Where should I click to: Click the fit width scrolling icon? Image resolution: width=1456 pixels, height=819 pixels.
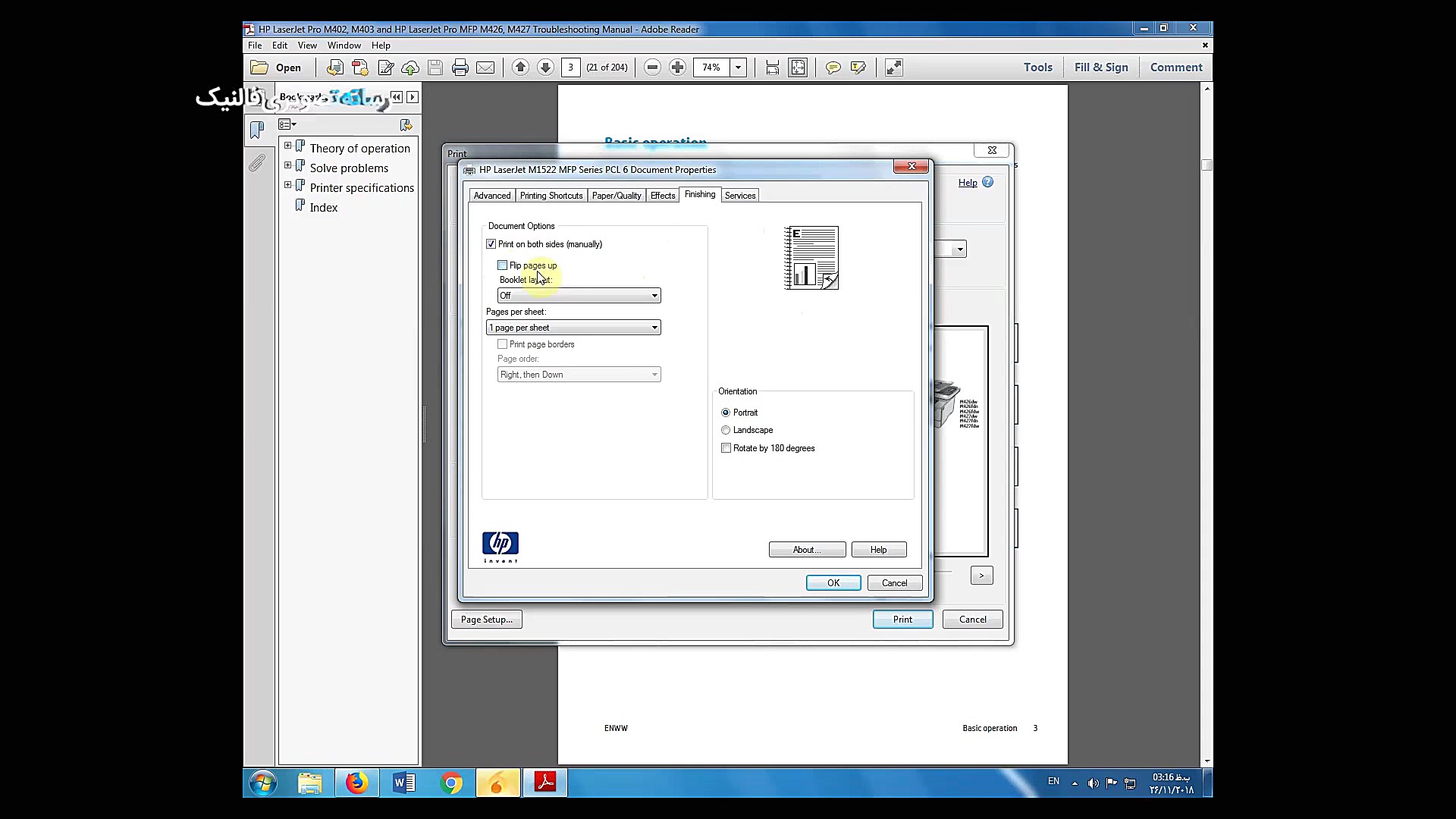coord(772,67)
